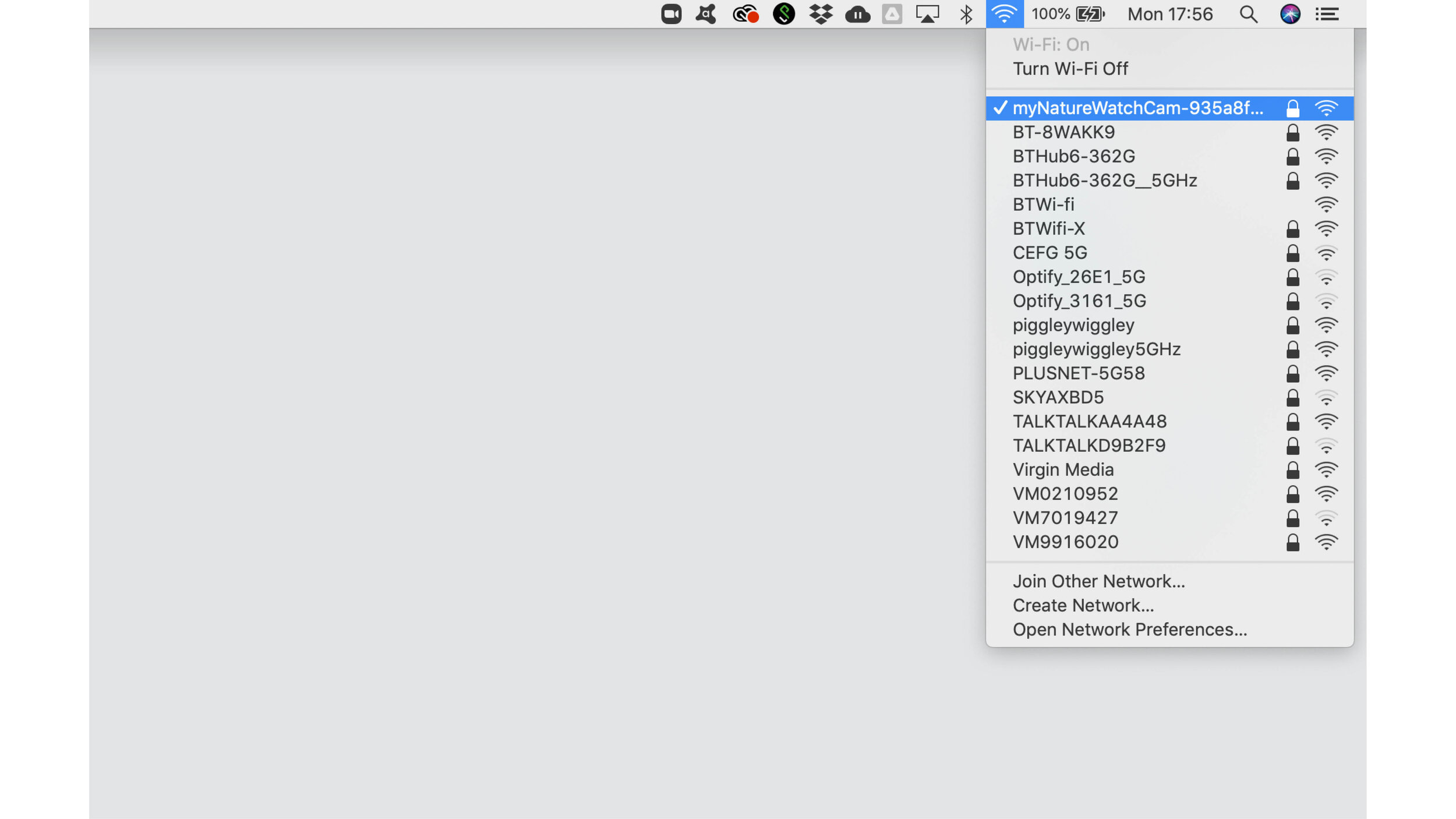Open the Bluetooth menu bar icon
This screenshot has width=1456, height=819.
point(966,14)
